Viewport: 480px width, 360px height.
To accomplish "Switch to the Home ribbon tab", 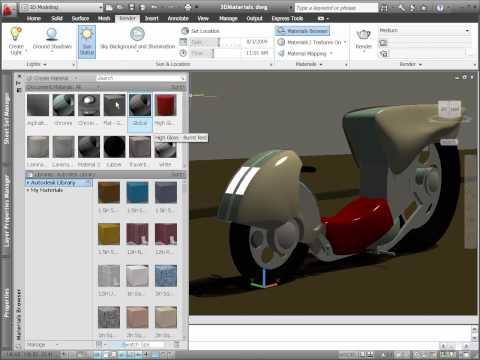I will (34, 19).
